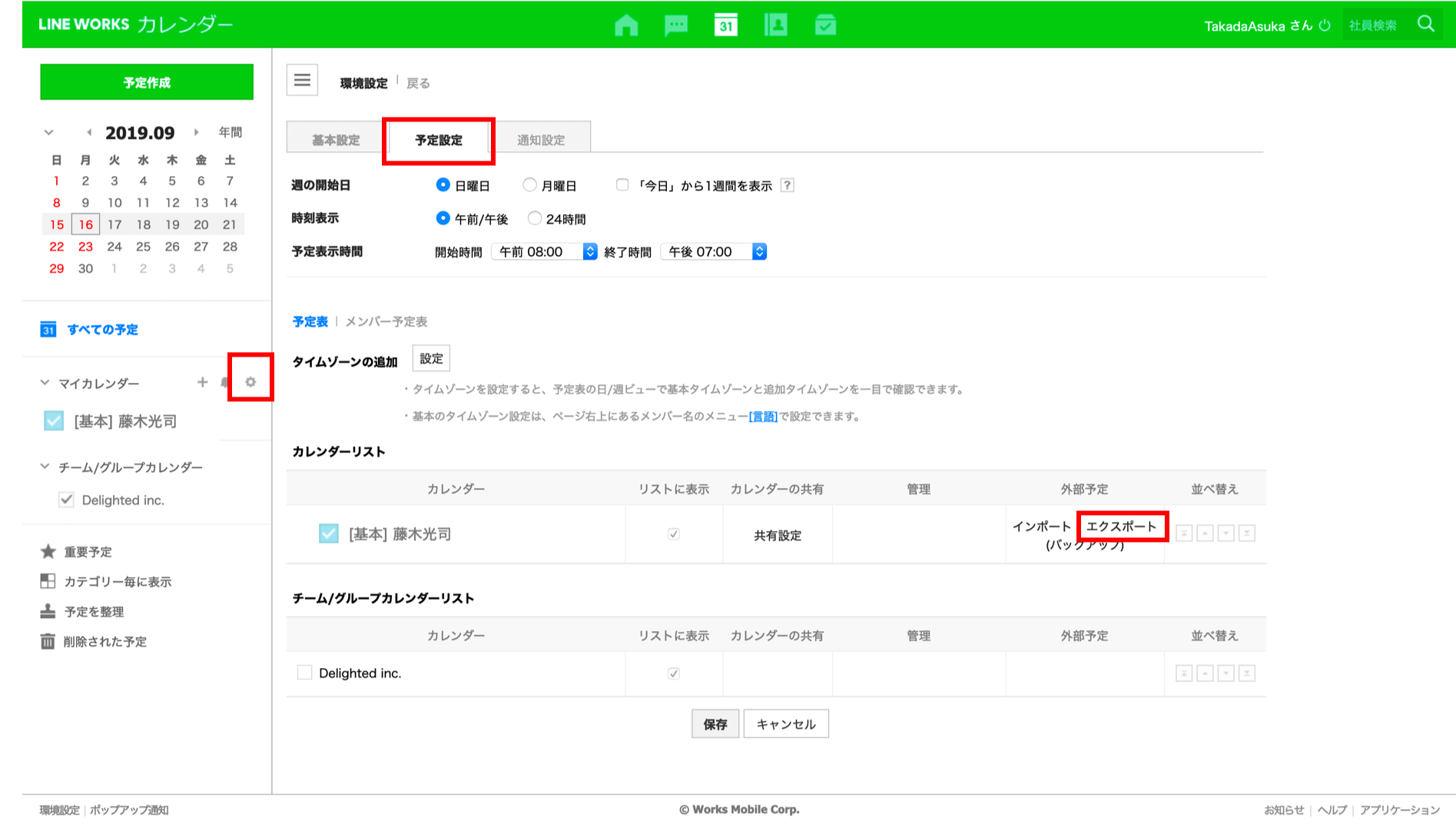Select September 17 in mini calendar

(114, 224)
